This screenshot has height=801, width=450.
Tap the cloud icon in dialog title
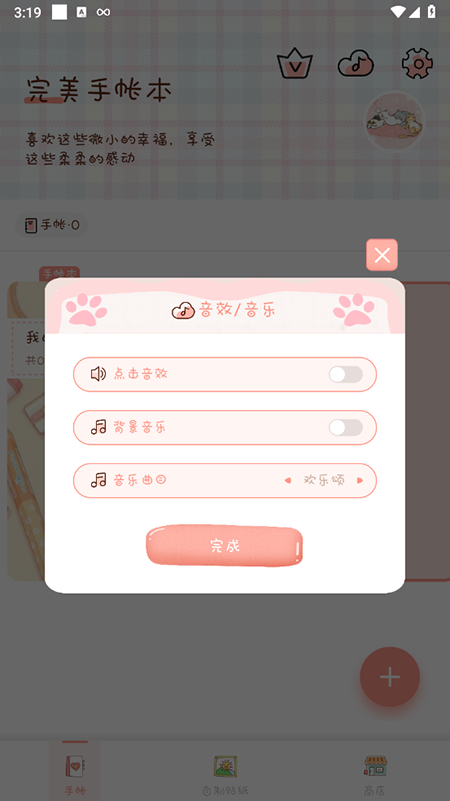(x=183, y=310)
